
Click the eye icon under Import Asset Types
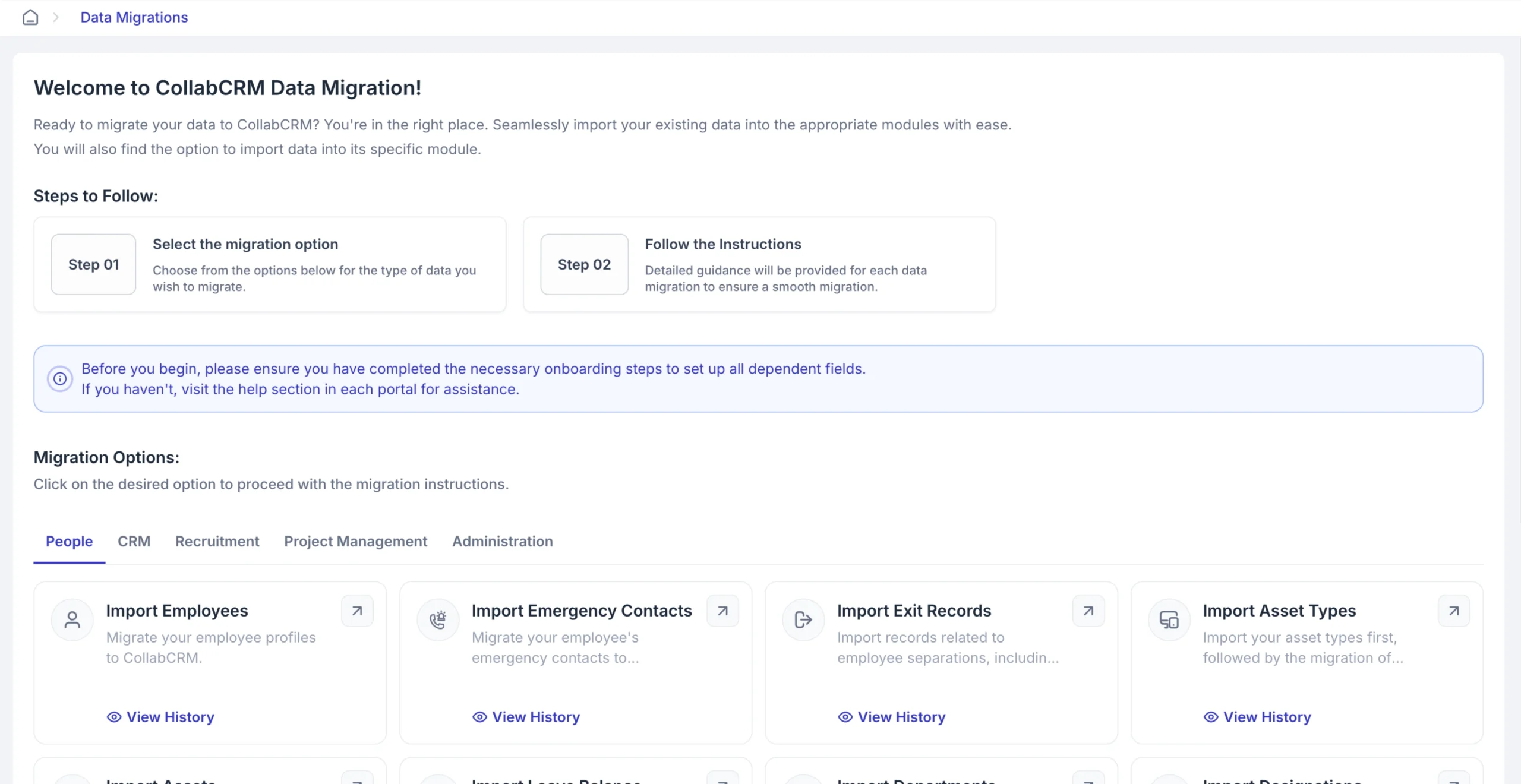[x=1211, y=717]
